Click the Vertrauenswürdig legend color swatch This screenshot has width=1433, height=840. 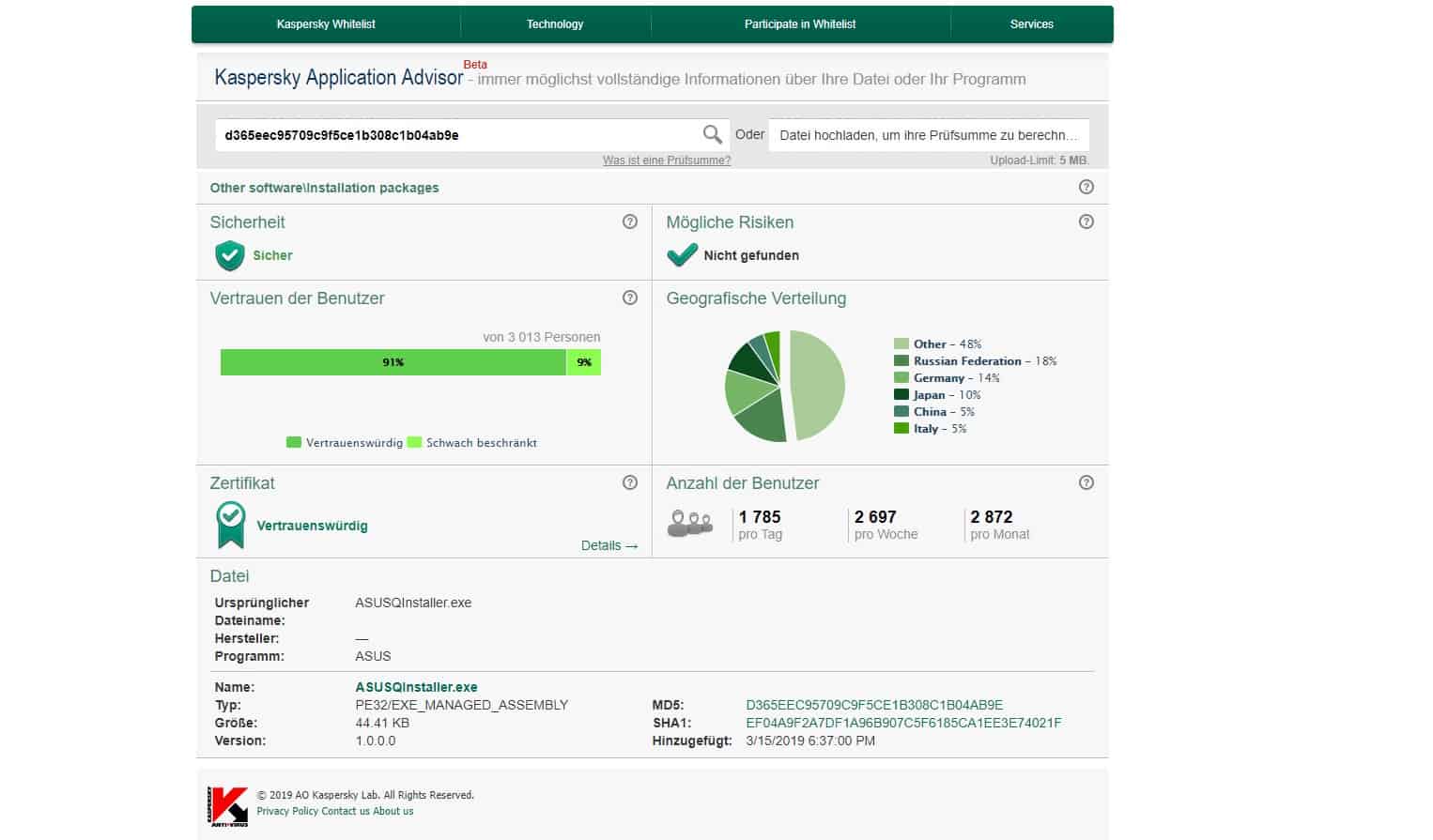point(294,442)
